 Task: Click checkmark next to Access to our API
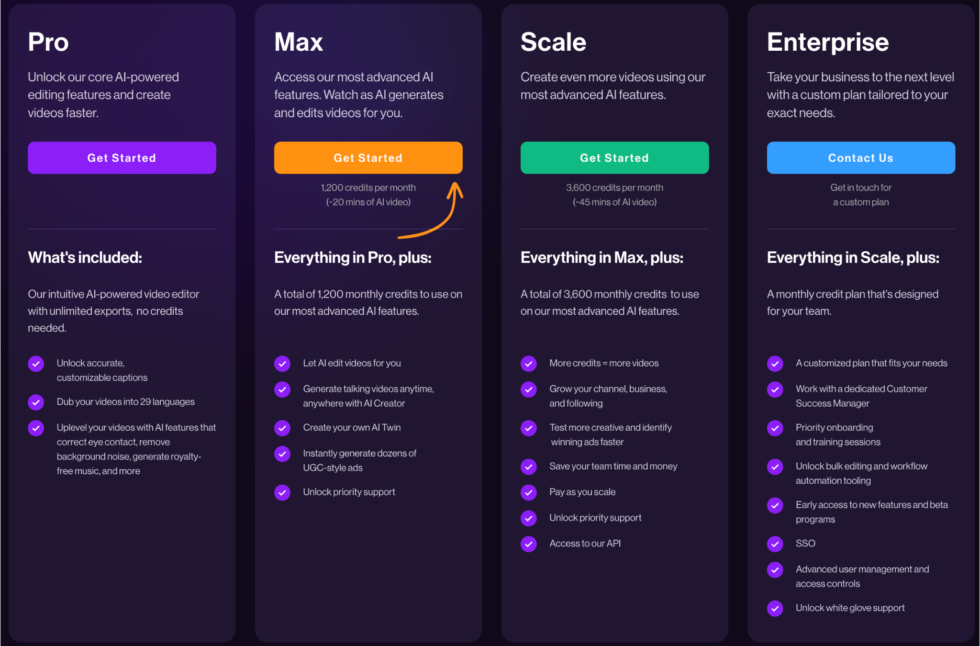[529, 544]
